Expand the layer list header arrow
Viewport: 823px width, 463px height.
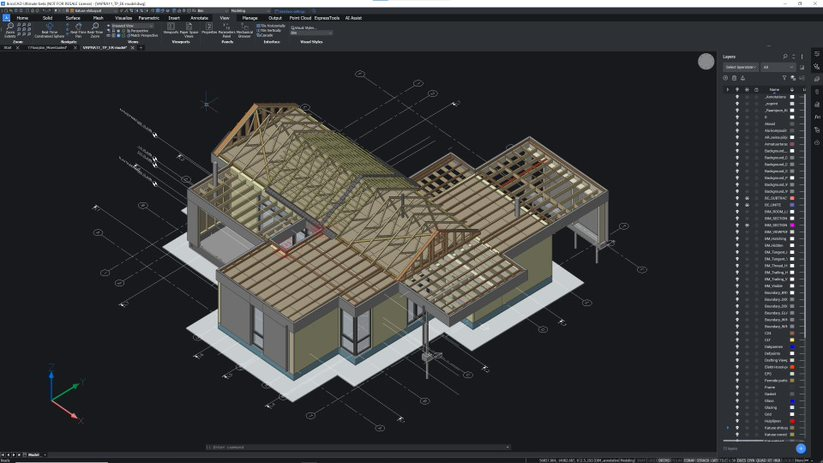727,90
